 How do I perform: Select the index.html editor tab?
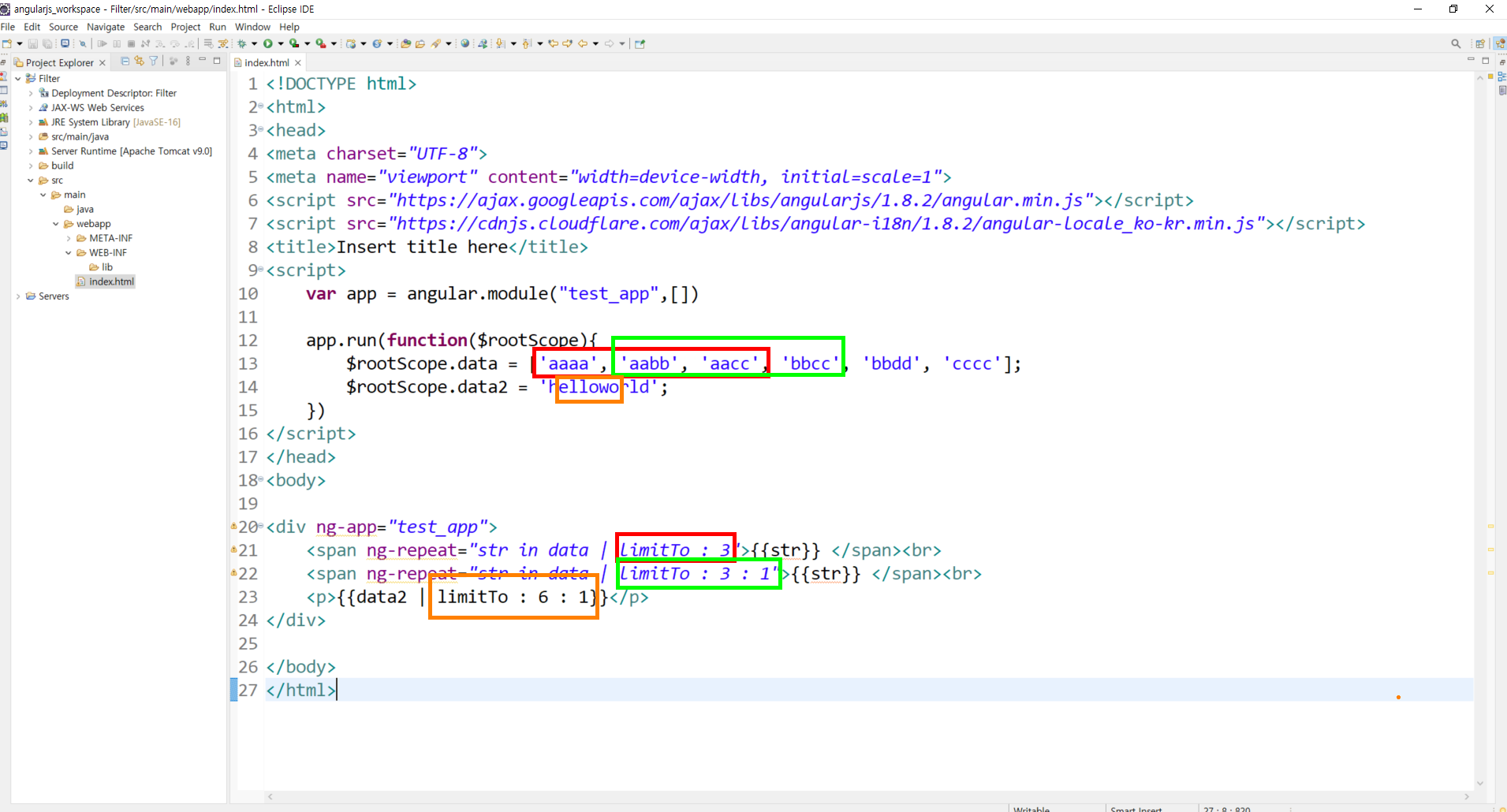(x=267, y=62)
